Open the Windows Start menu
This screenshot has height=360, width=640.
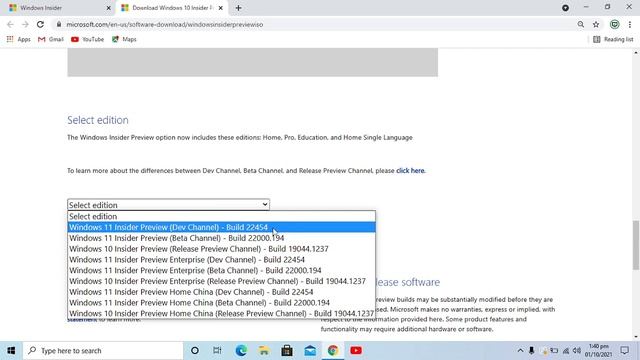pos(11,351)
